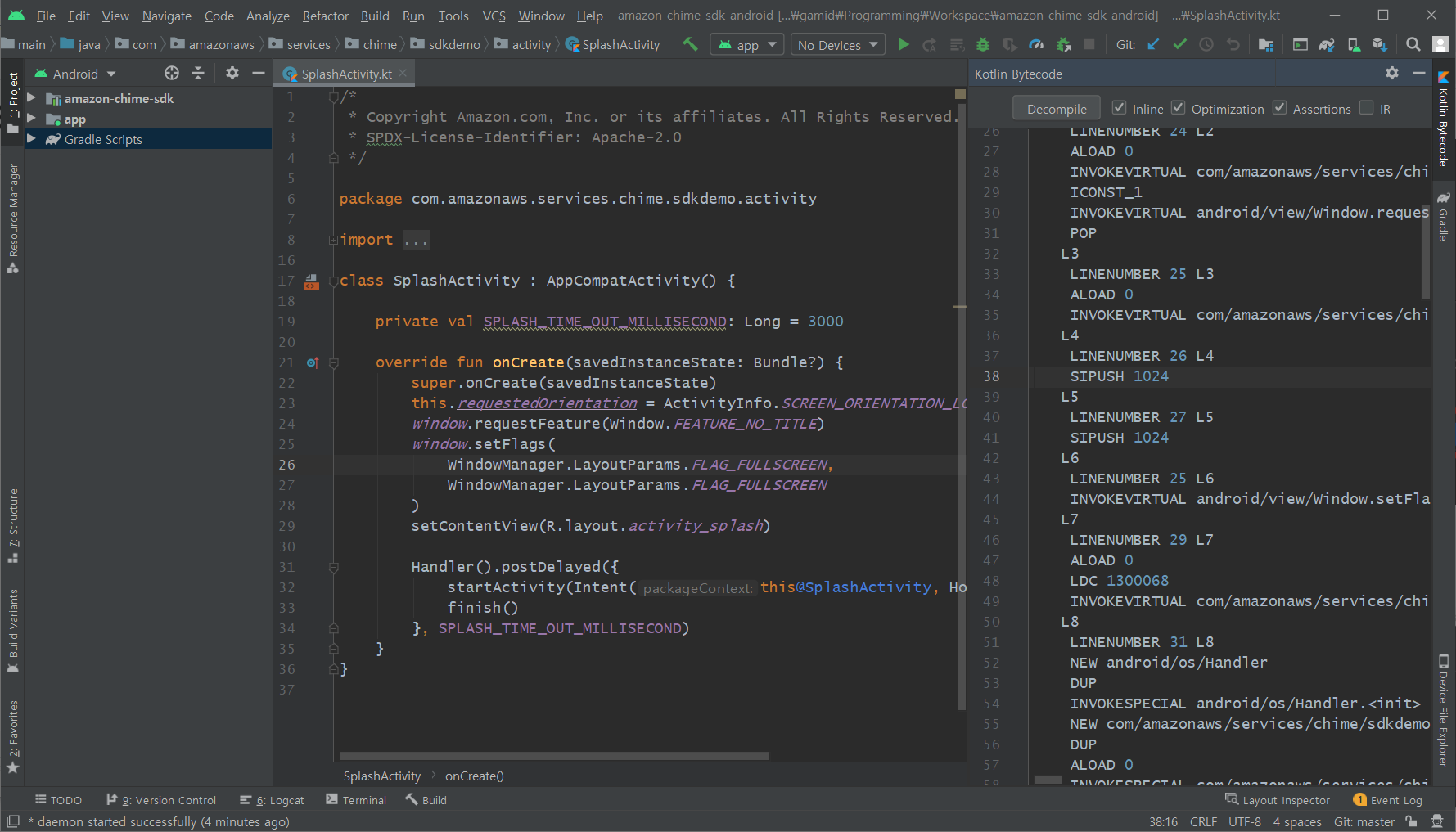Image resolution: width=1456 pixels, height=832 pixels.
Task: Commit changes with the green Git checkmark
Action: coord(1179,44)
